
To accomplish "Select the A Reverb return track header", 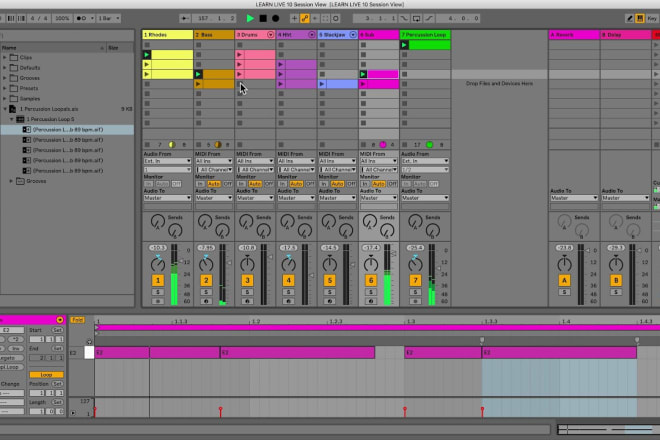I will click(x=574, y=35).
